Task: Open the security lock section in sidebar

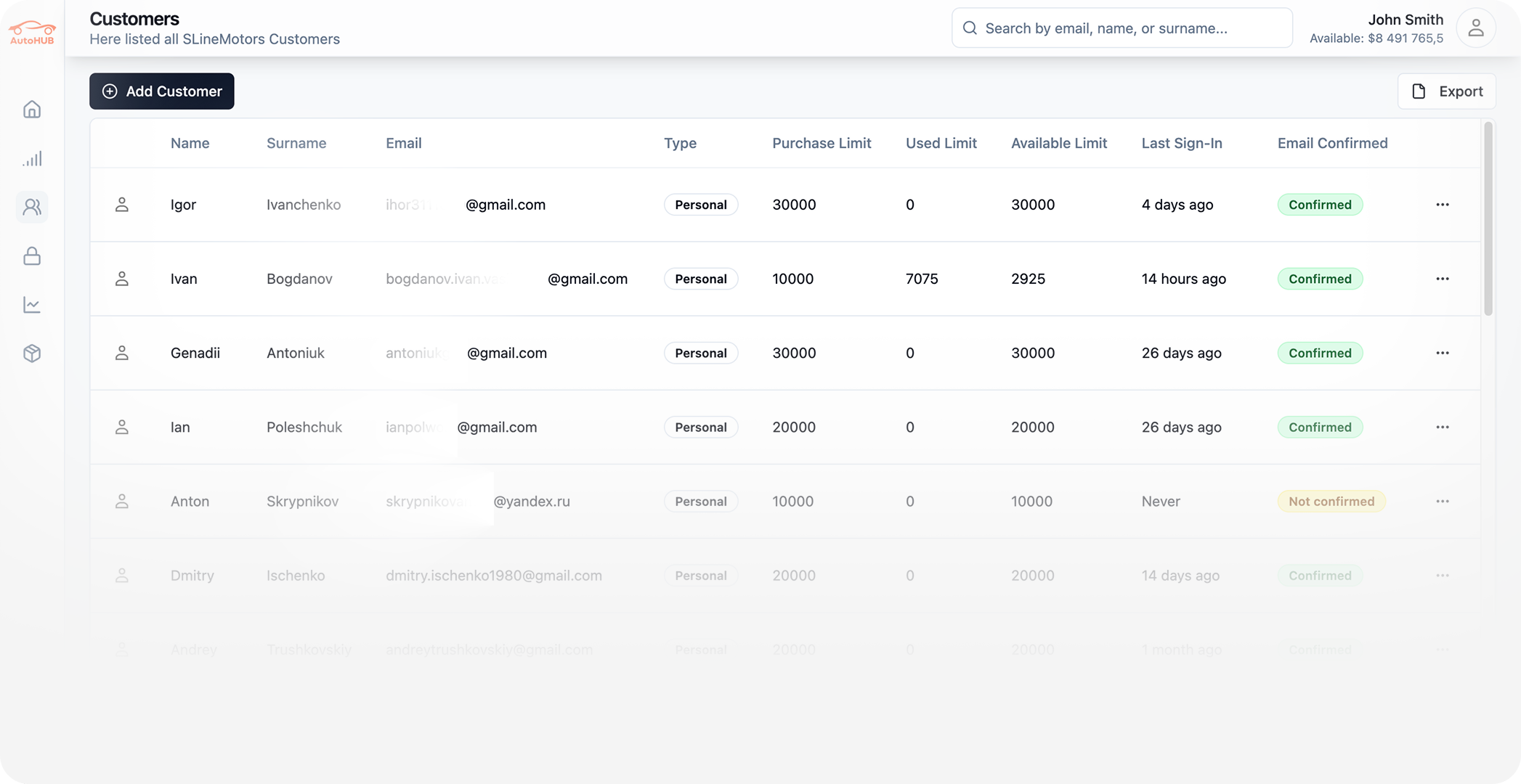Action: (x=32, y=256)
